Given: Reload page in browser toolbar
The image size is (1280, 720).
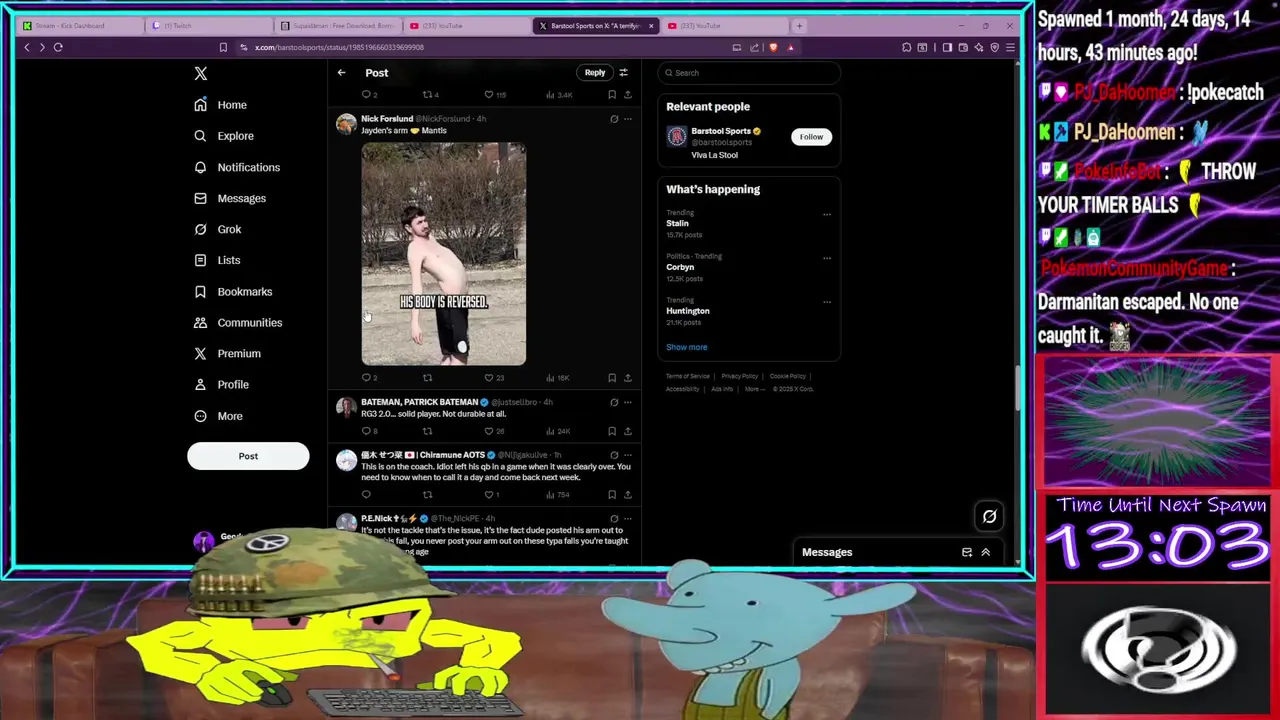Looking at the screenshot, I should 58,47.
